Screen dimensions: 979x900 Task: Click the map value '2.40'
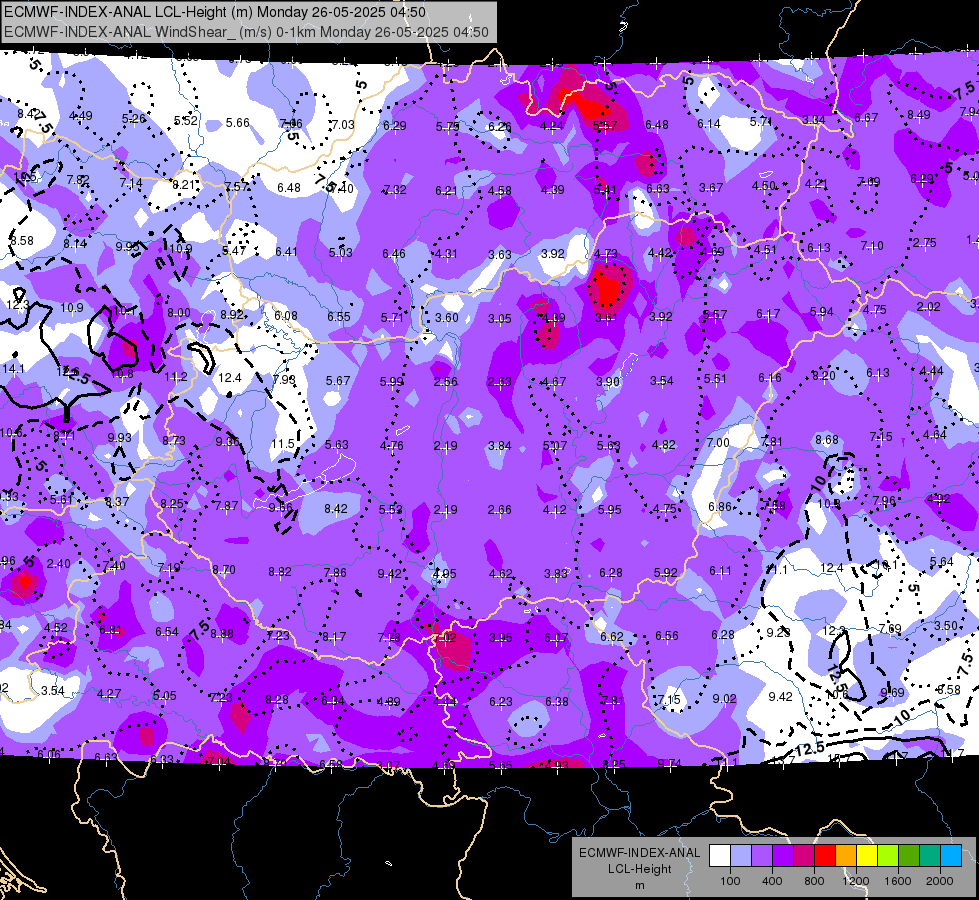point(59,563)
